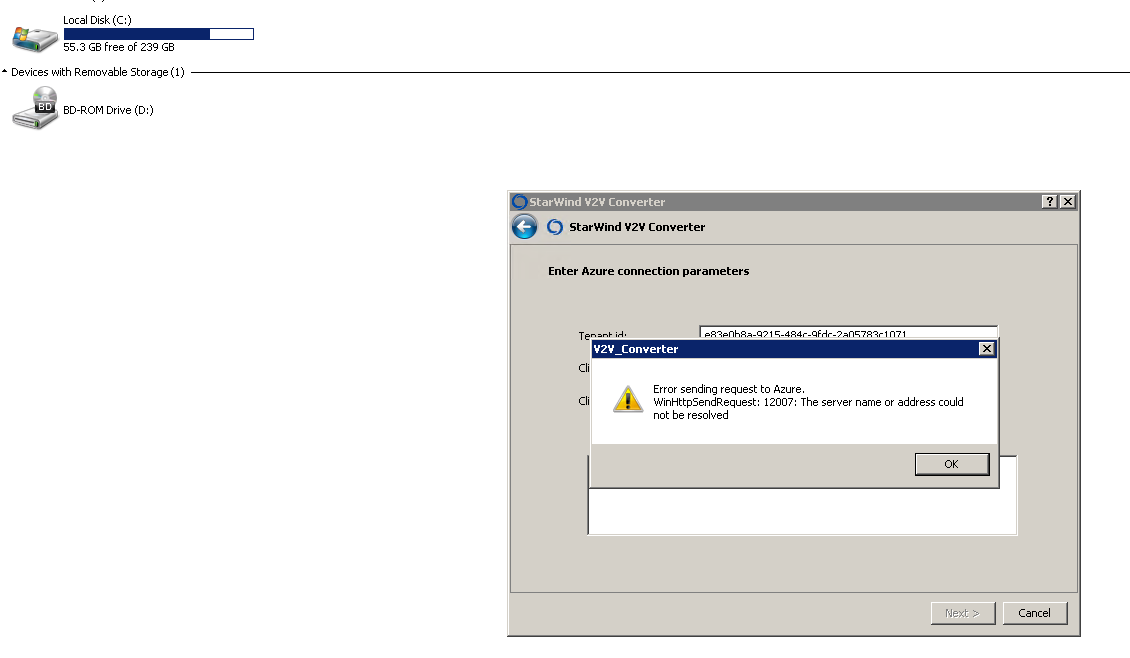The width and height of the screenshot is (1130, 658).
Task: Select the BD-ROM Drive (D:) icon
Action: (x=35, y=109)
